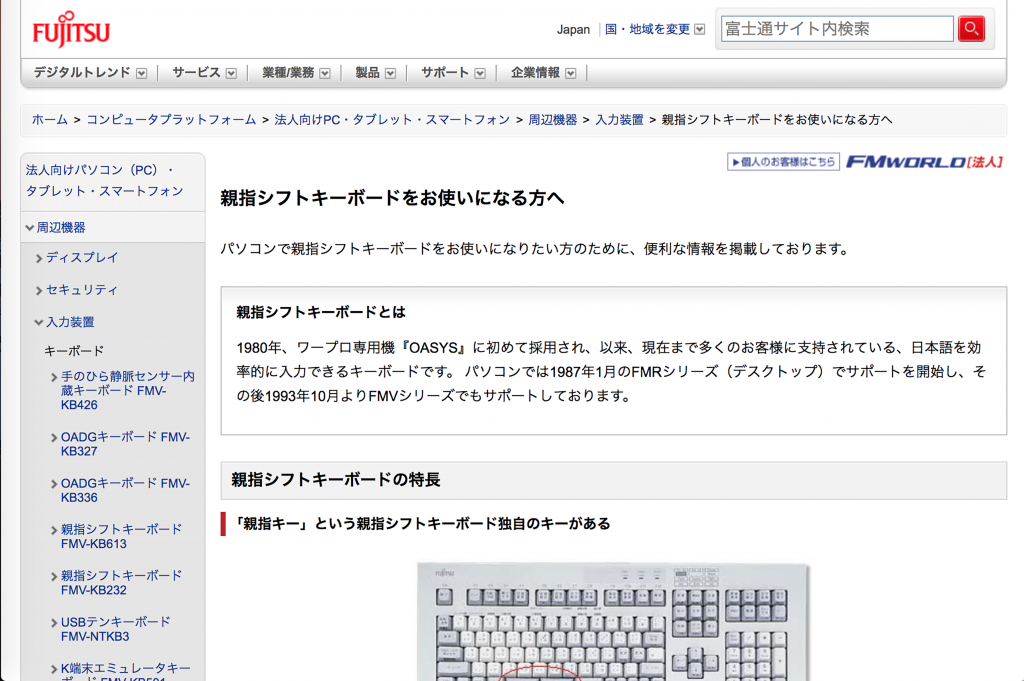Click the 親指シフトキーボードの特長 heading
1024x681 pixels.
coord(336,480)
